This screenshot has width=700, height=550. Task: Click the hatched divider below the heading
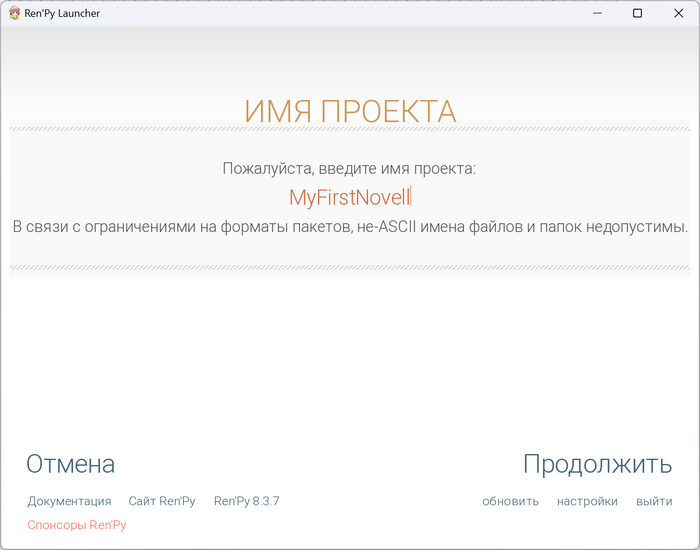350,129
